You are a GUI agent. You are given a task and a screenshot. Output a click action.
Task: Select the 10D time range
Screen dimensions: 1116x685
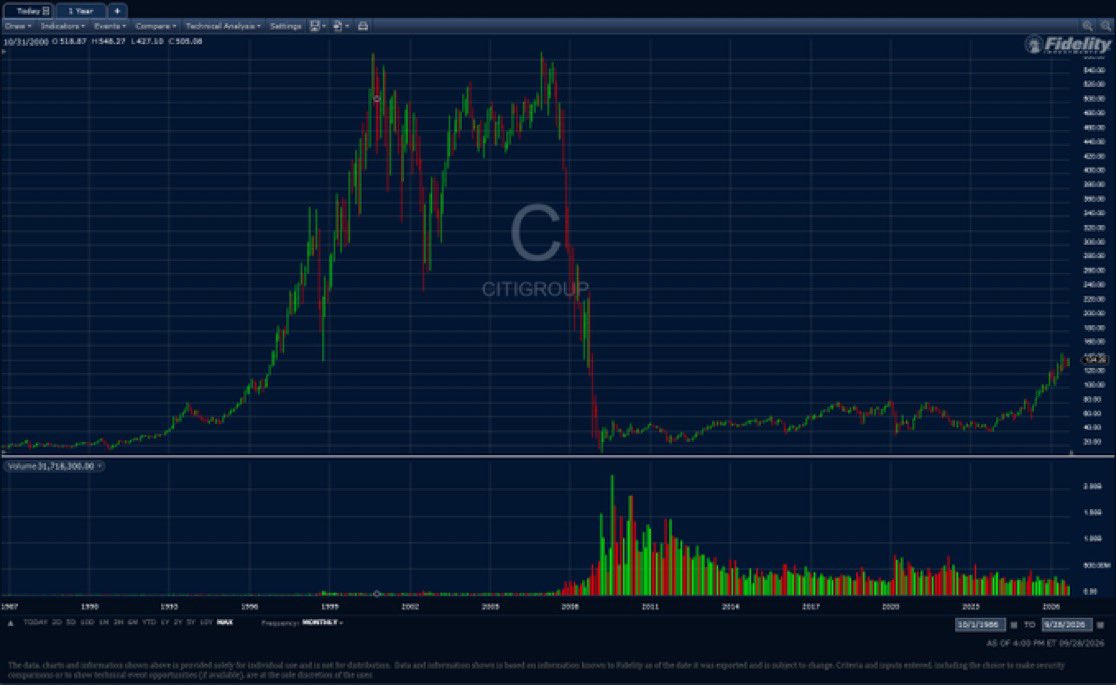click(87, 622)
